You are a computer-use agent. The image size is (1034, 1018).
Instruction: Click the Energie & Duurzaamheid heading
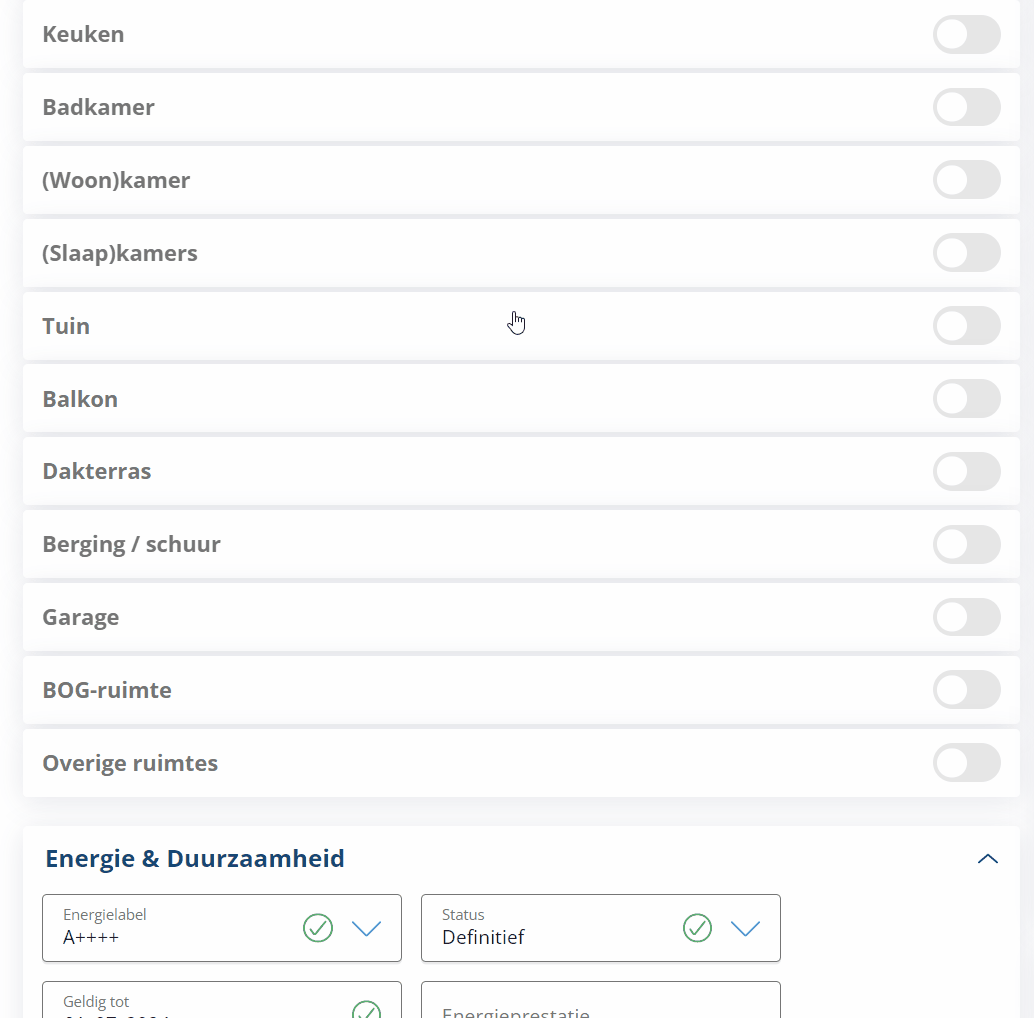point(195,858)
